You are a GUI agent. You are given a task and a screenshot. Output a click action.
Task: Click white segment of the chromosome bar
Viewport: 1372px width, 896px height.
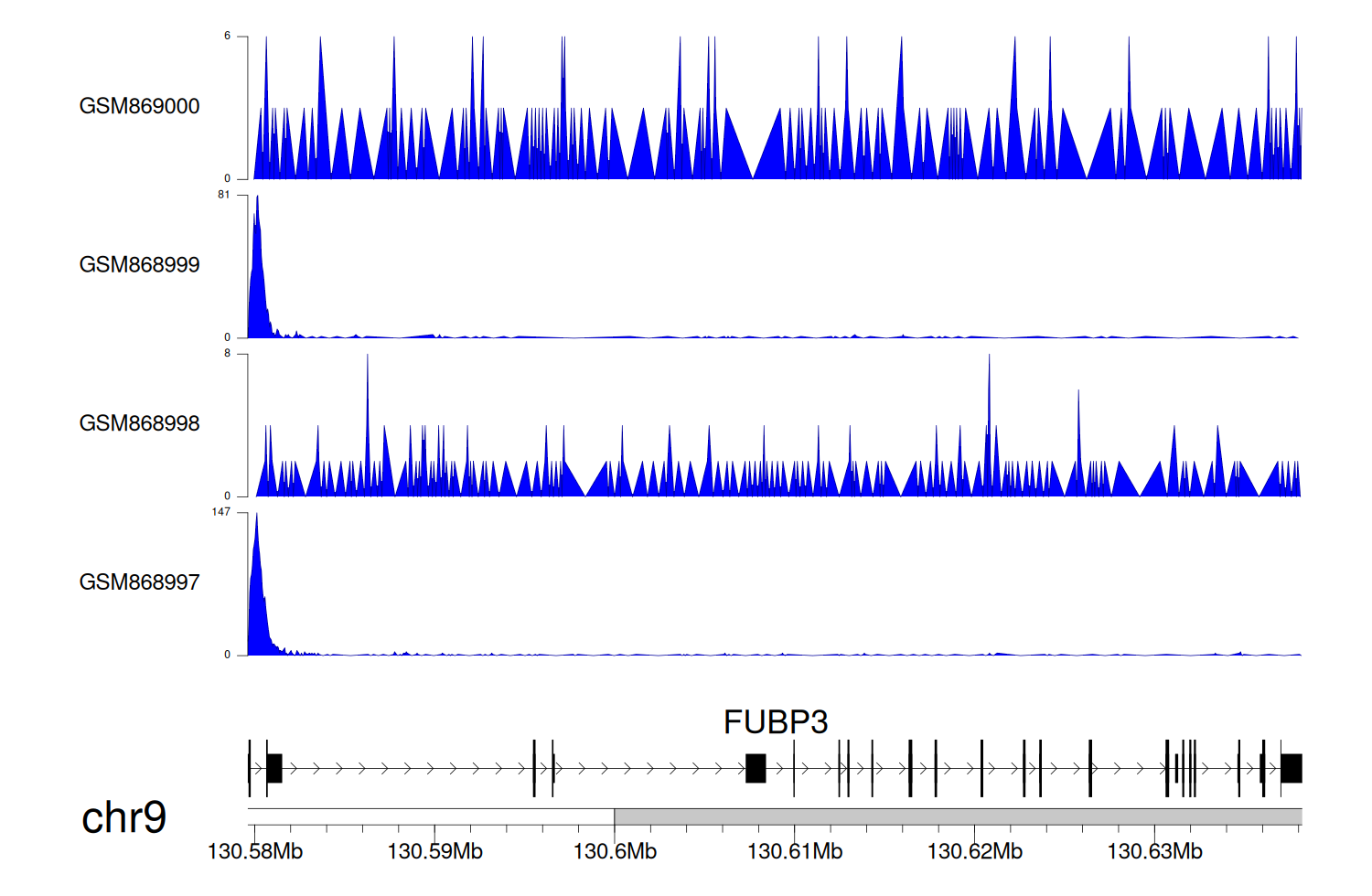tap(431, 816)
